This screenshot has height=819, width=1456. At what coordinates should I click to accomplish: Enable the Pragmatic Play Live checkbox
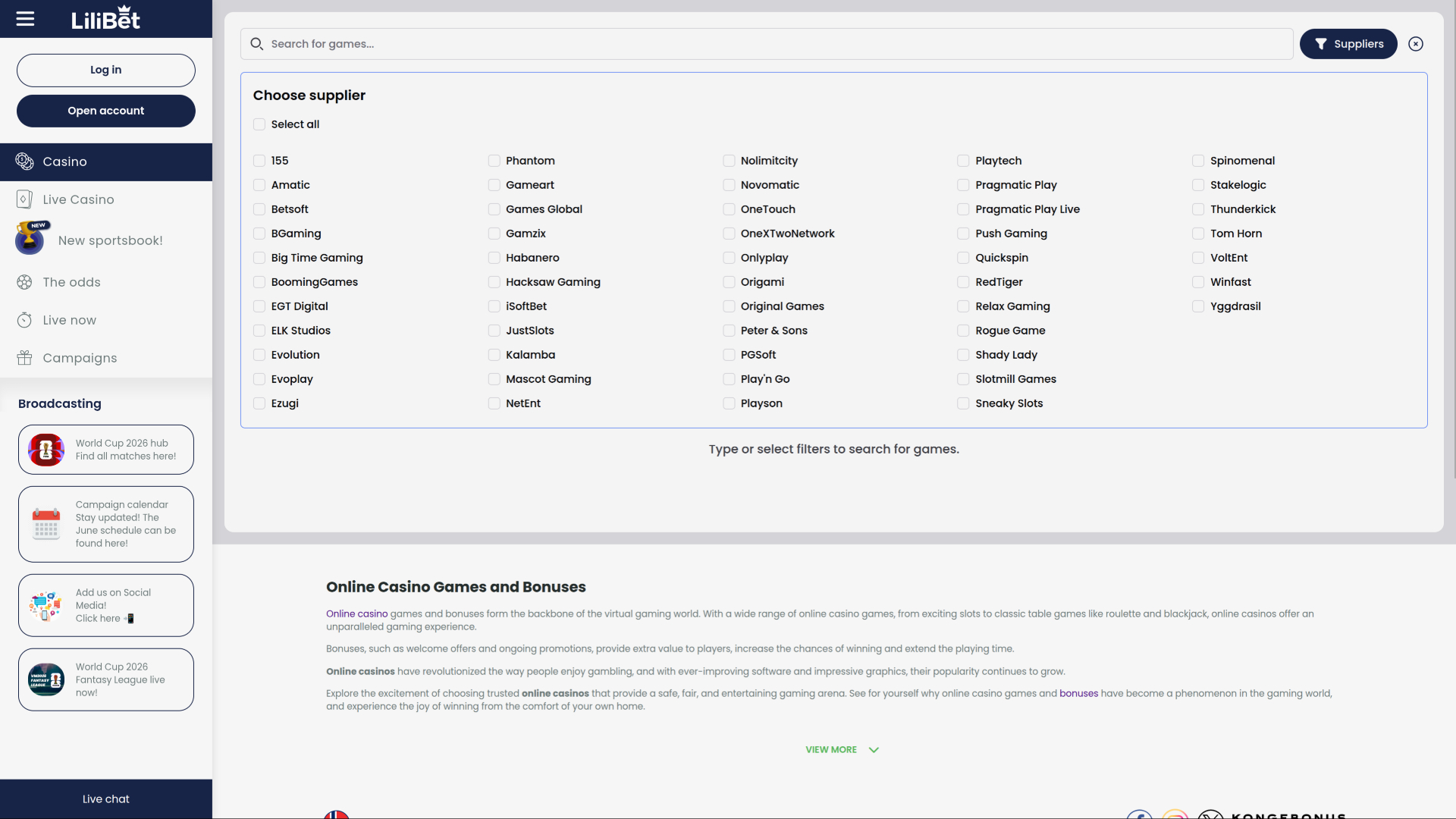963,209
